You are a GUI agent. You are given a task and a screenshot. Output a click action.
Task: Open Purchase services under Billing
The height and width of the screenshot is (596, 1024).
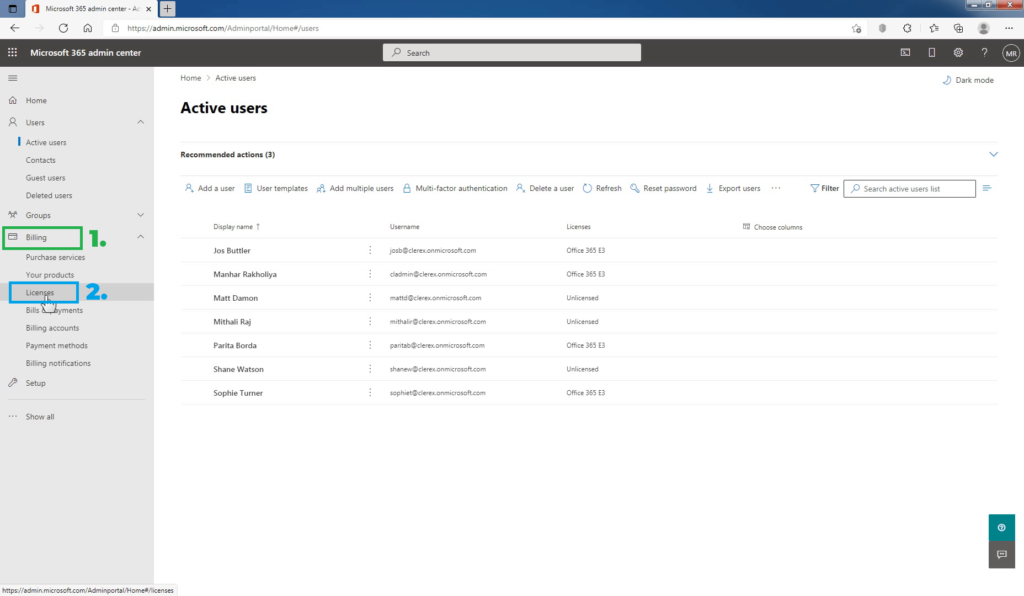click(56, 257)
